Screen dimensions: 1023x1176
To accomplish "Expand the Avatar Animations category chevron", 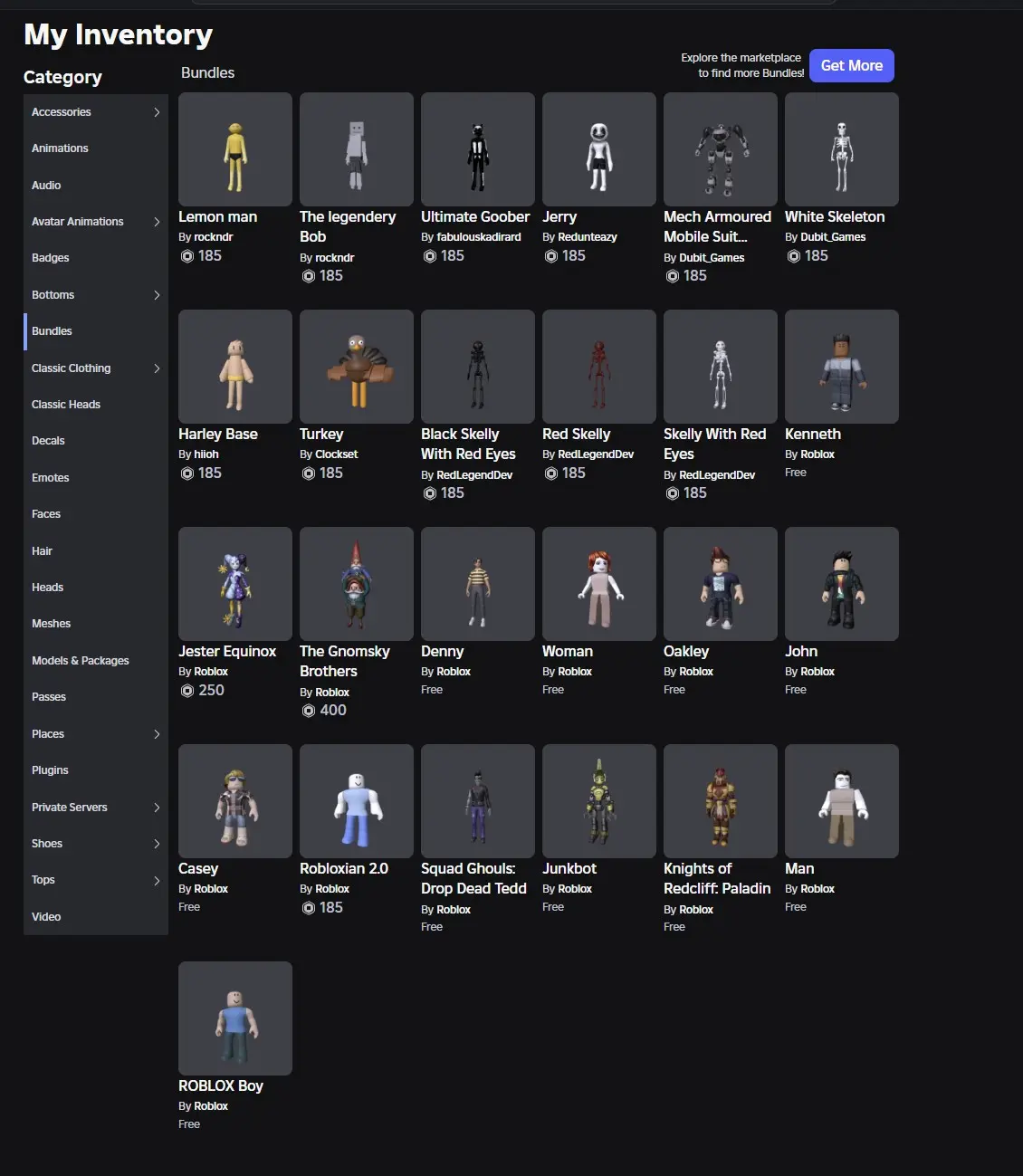I will click(x=157, y=222).
